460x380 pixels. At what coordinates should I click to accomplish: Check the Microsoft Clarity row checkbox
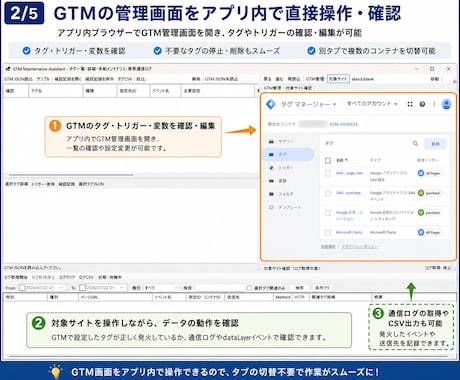point(328,232)
